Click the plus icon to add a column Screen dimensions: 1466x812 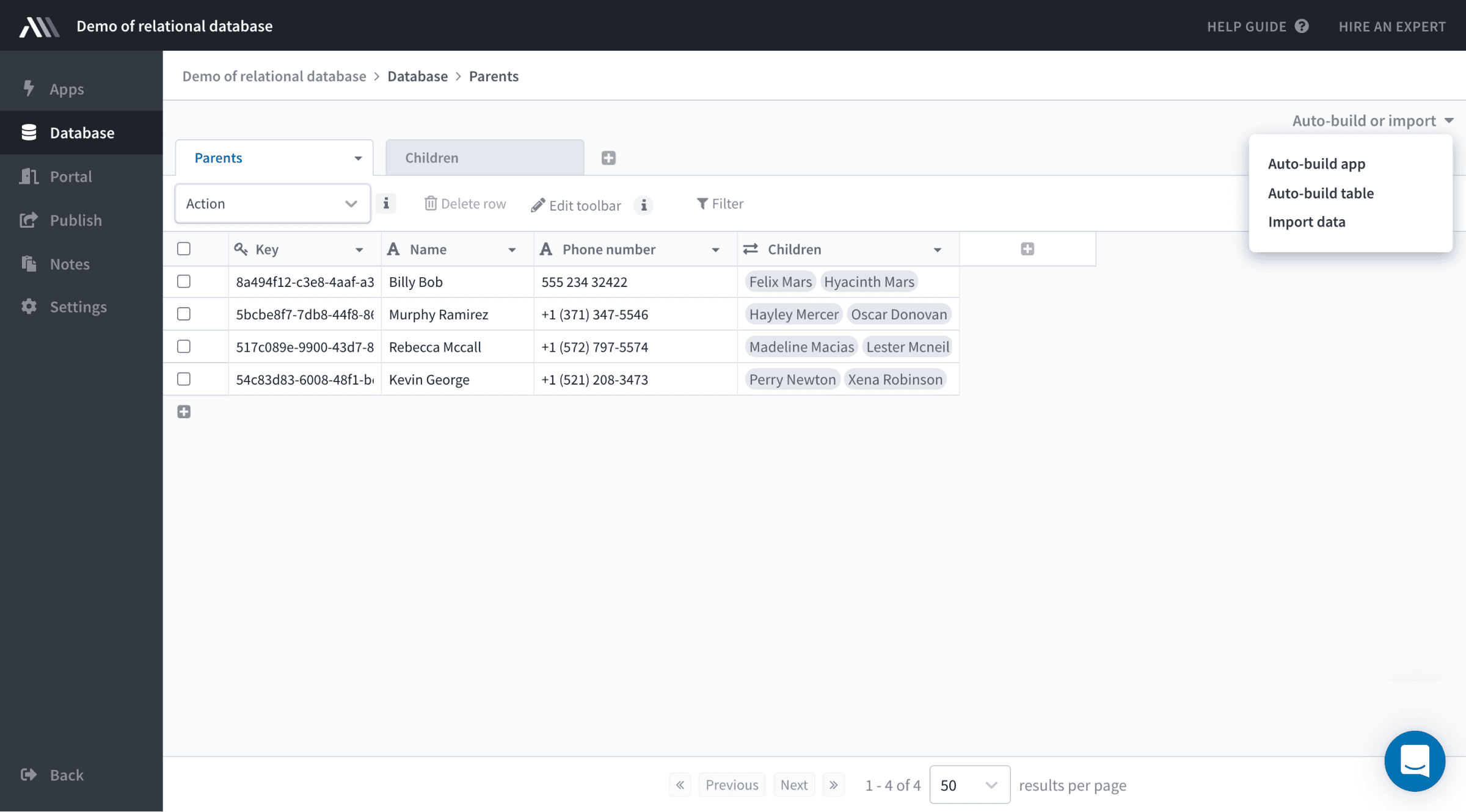tap(1027, 248)
